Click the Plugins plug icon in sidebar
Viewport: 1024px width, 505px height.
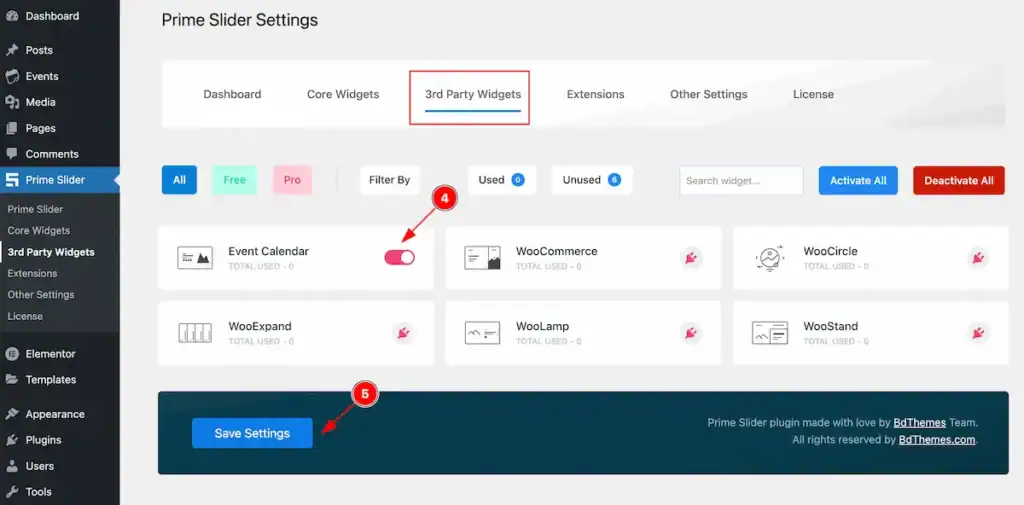point(12,440)
